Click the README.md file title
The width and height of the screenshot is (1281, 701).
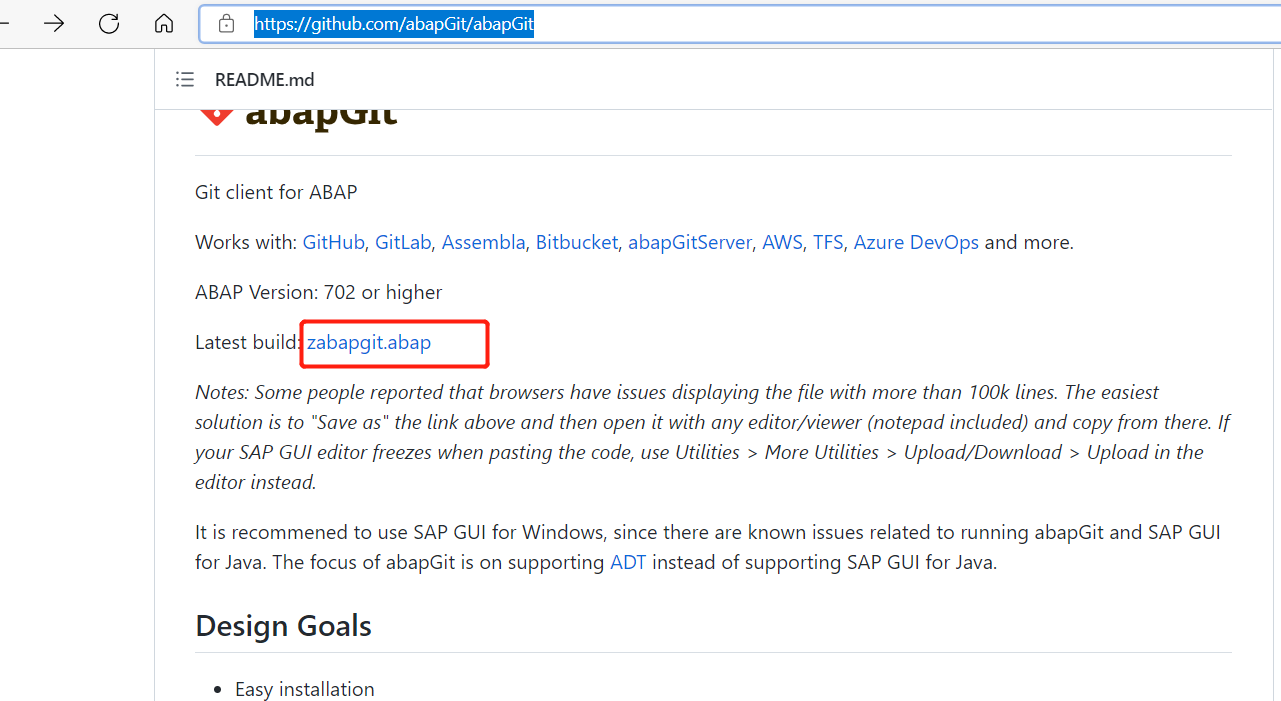(x=264, y=79)
